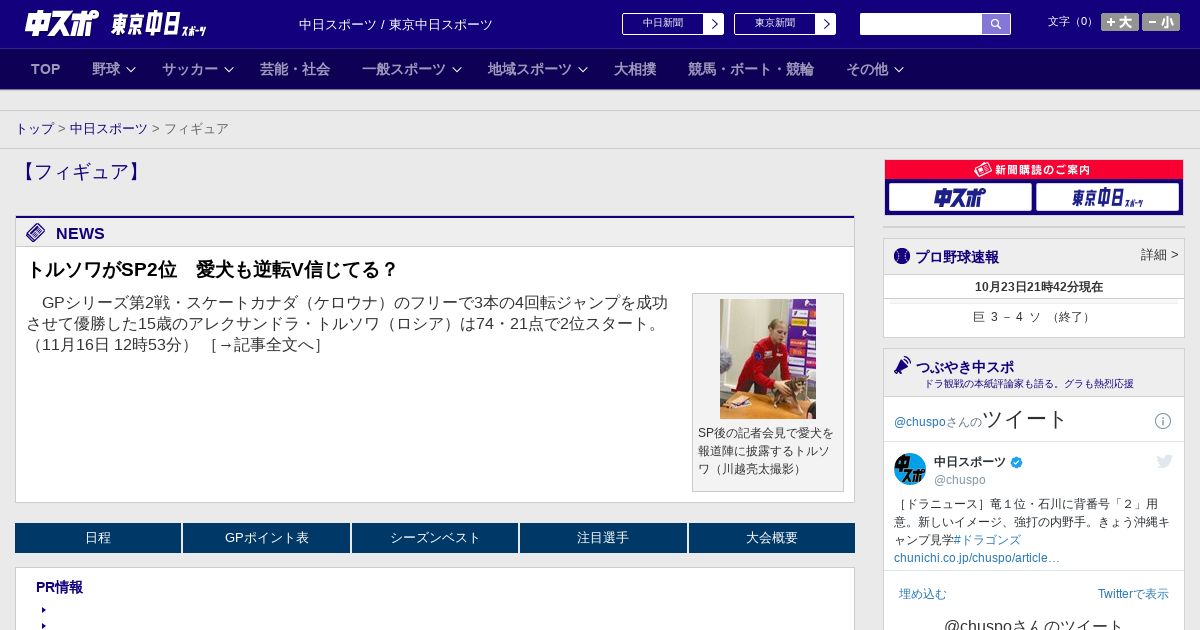Click →記事全文へ link
Image resolution: width=1200 pixels, height=630 pixels.
click(x=266, y=345)
